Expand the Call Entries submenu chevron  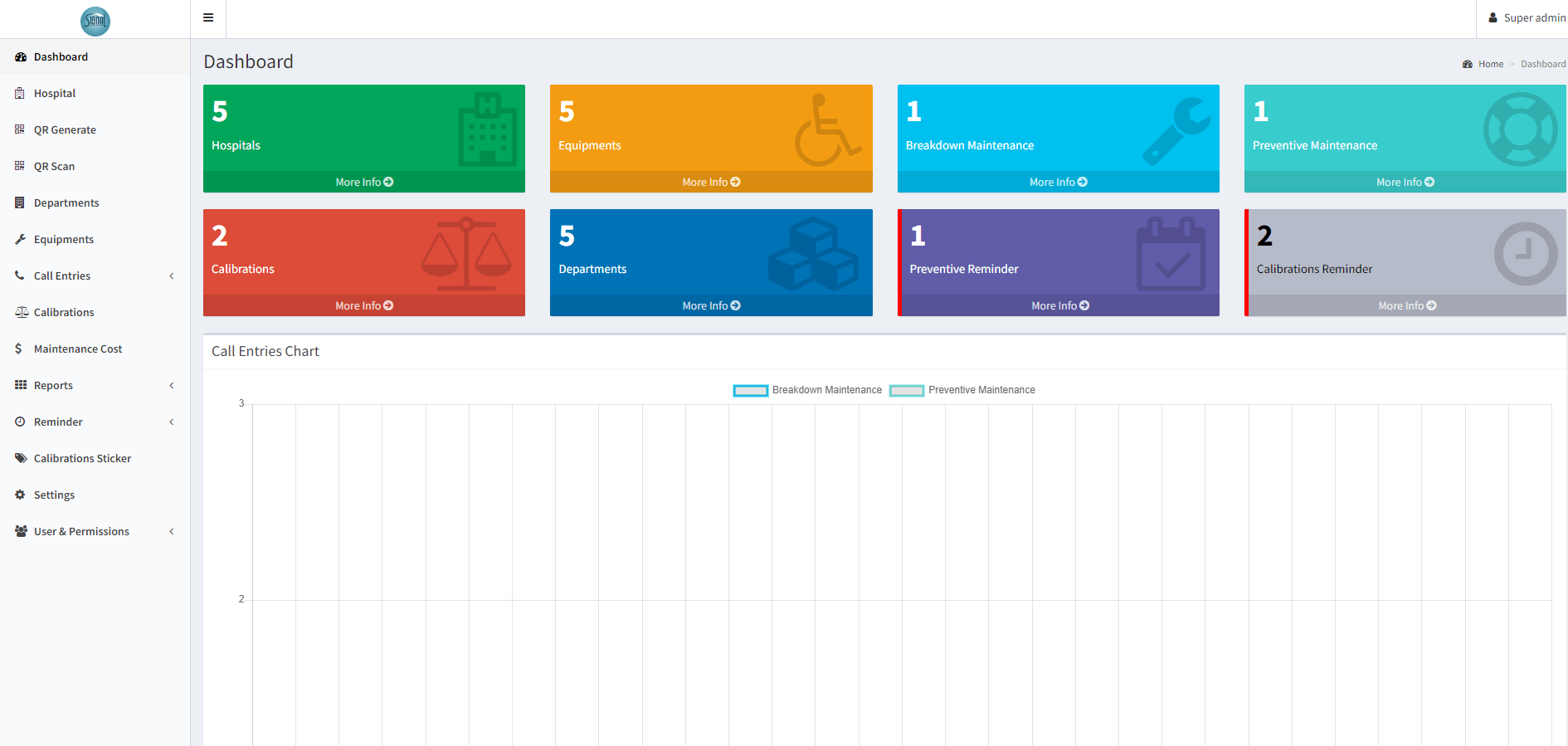pos(172,275)
